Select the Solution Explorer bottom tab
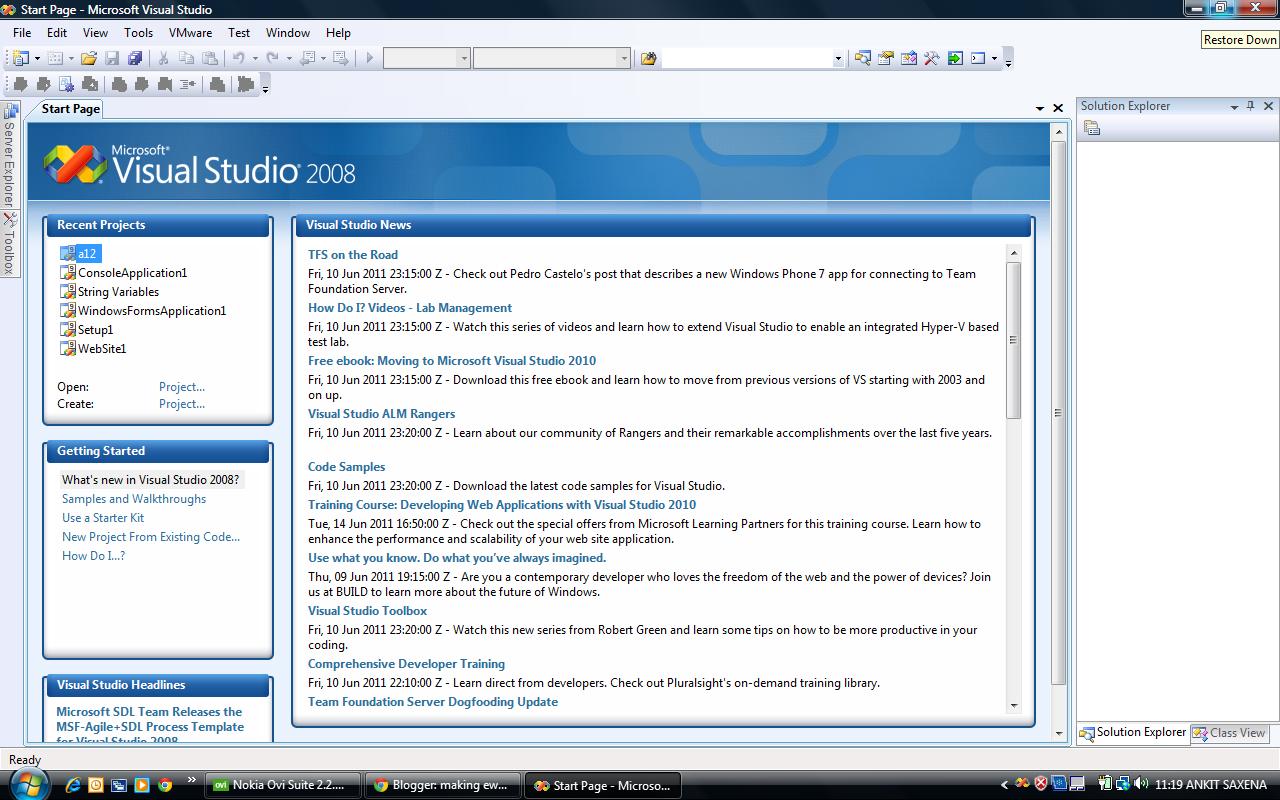 pos(1133,733)
